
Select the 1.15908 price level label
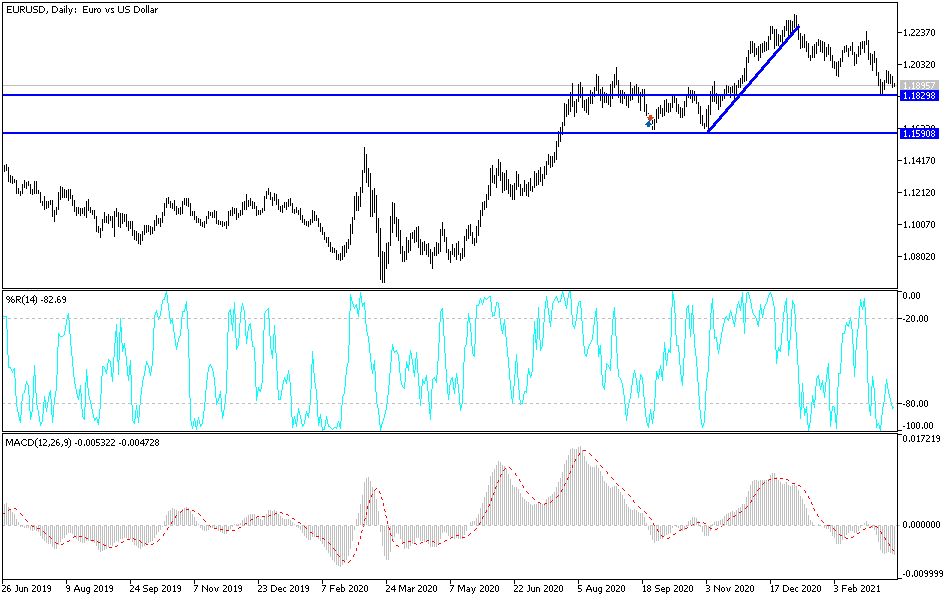point(917,131)
